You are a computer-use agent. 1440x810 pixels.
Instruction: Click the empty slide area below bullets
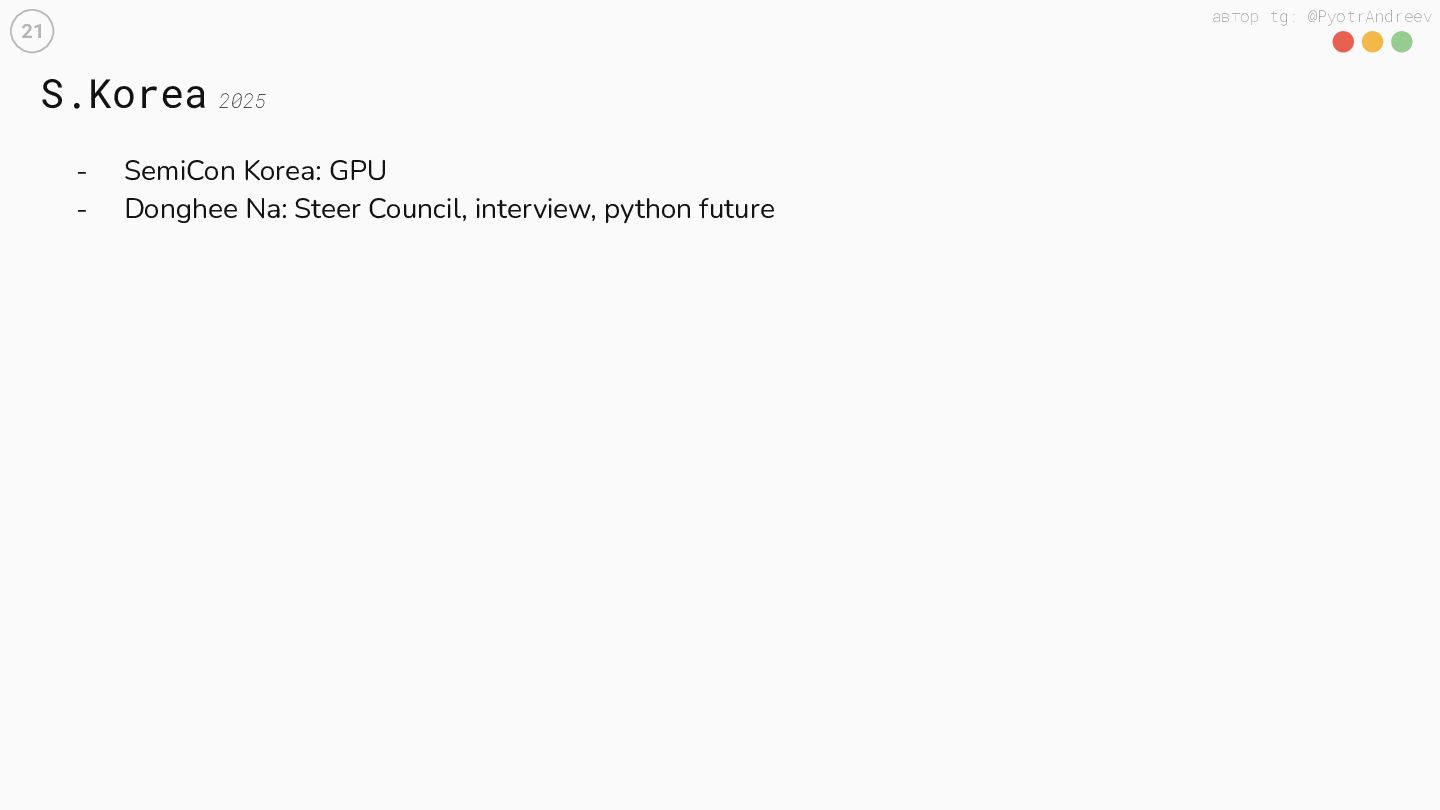(x=720, y=500)
